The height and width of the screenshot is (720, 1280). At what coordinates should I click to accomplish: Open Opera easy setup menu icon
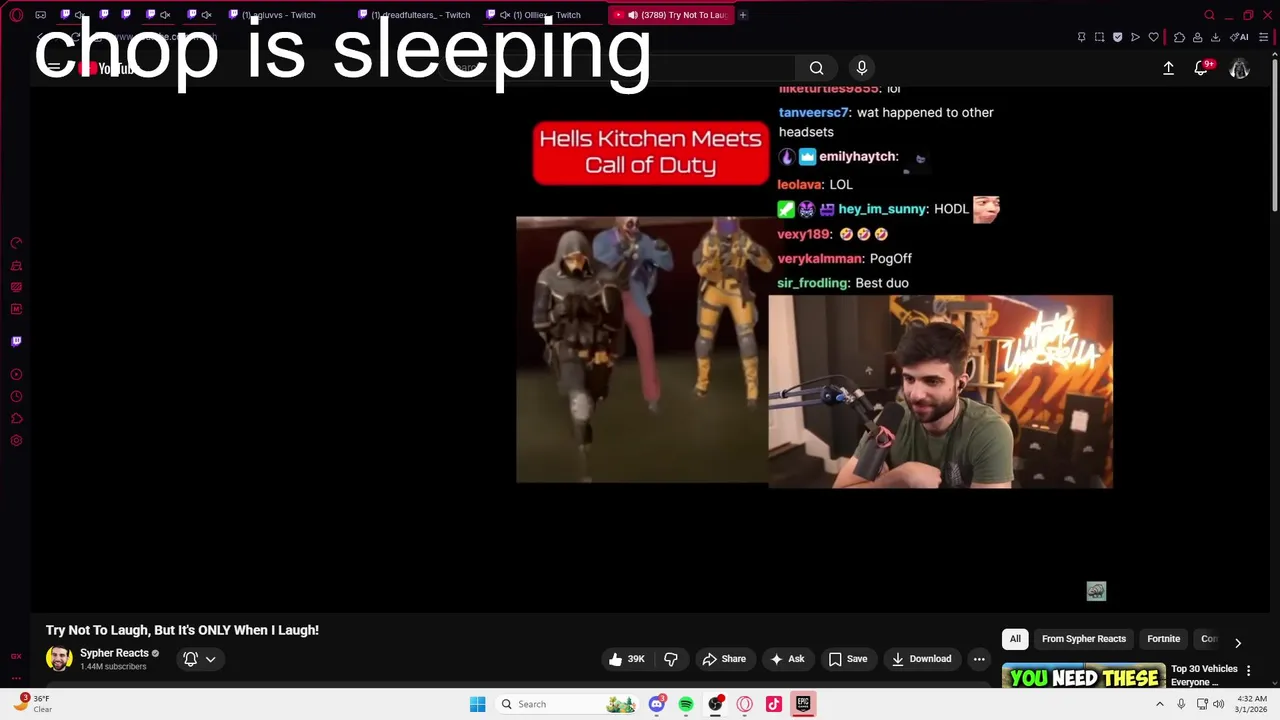1263,37
